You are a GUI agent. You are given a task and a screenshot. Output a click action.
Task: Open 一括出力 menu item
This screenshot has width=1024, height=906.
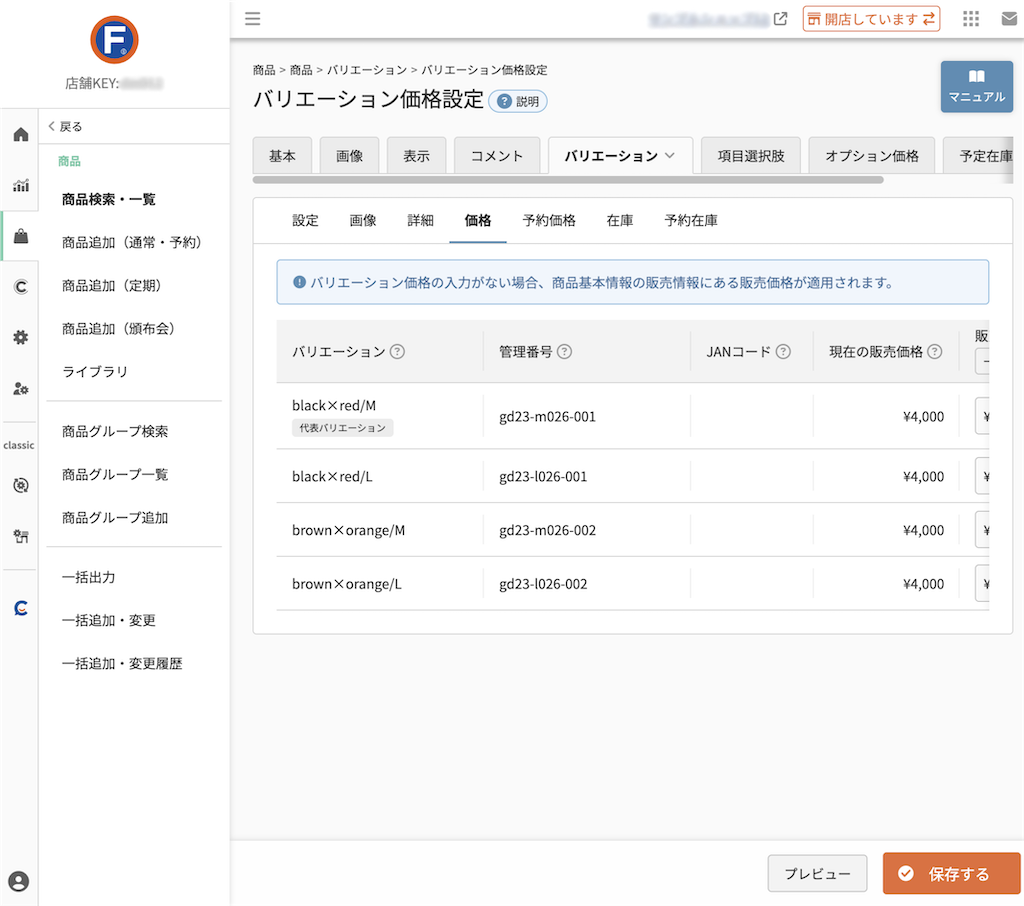88,577
